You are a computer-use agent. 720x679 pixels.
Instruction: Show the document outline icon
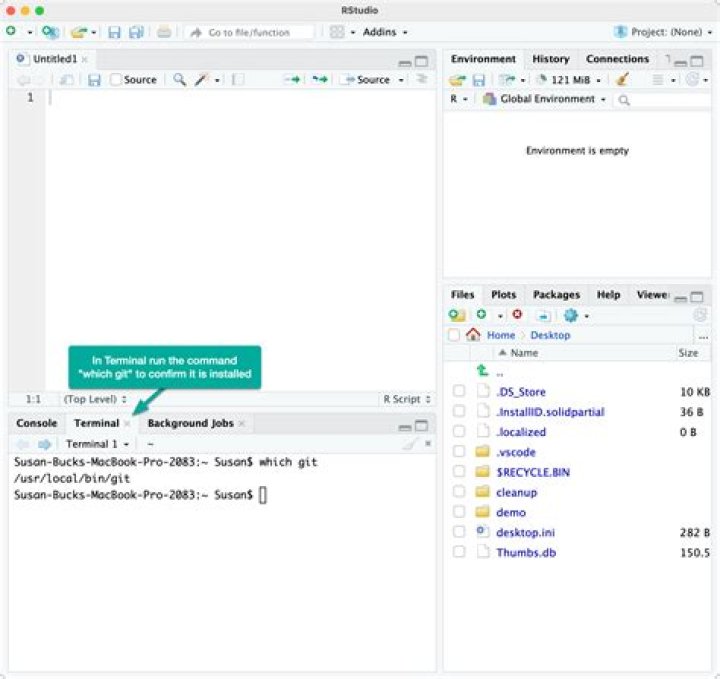[x=422, y=79]
